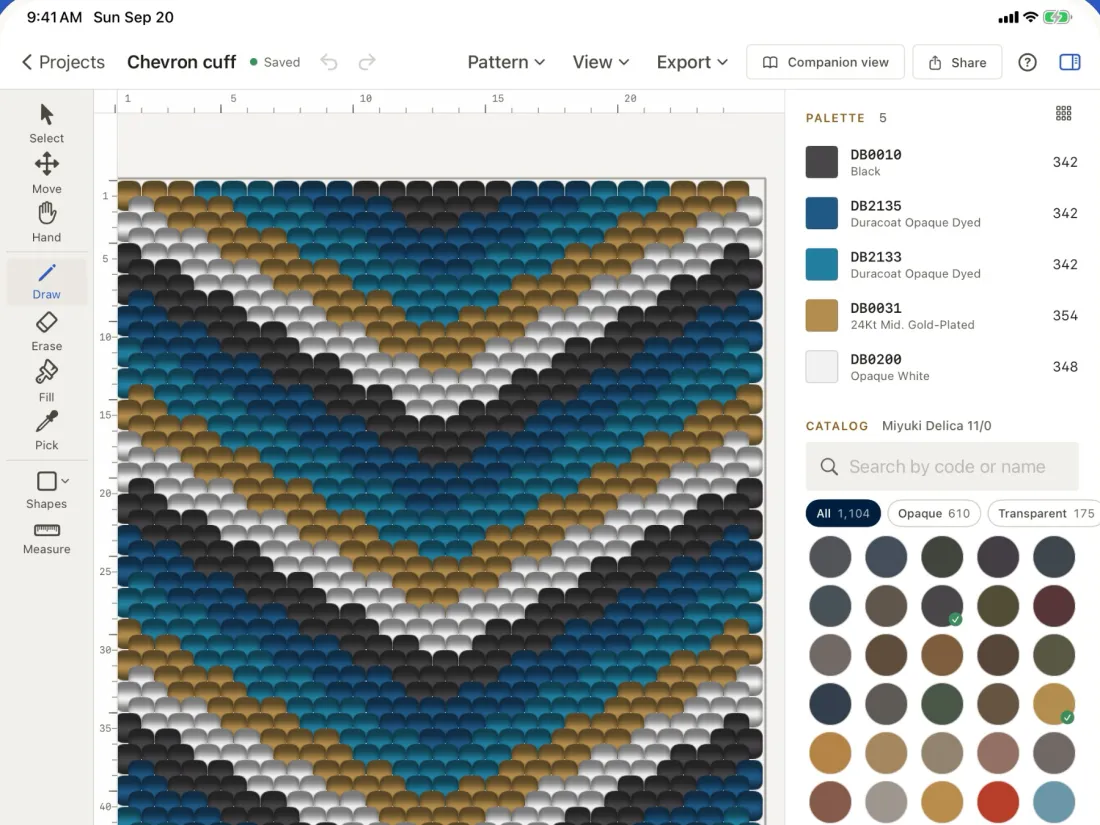Check the battery status icon

tap(1056, 18)
